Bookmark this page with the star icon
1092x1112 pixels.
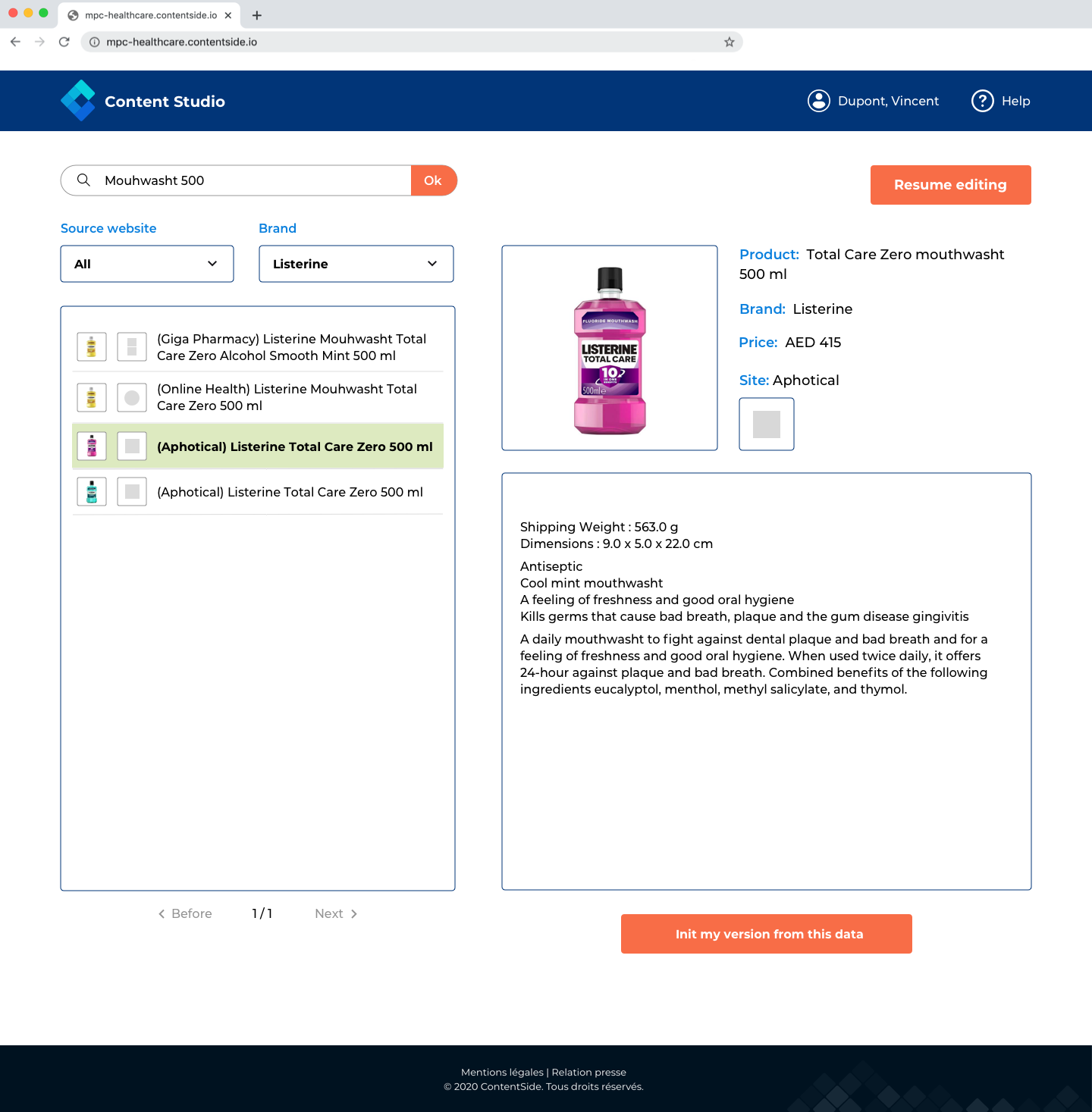730,42
